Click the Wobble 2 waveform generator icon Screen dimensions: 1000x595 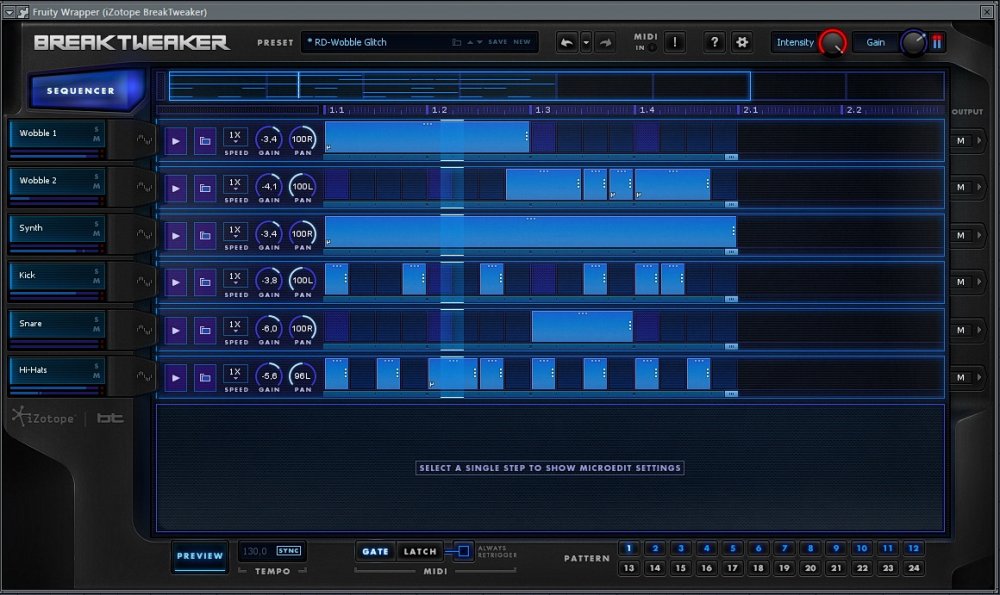pos(144,186)
